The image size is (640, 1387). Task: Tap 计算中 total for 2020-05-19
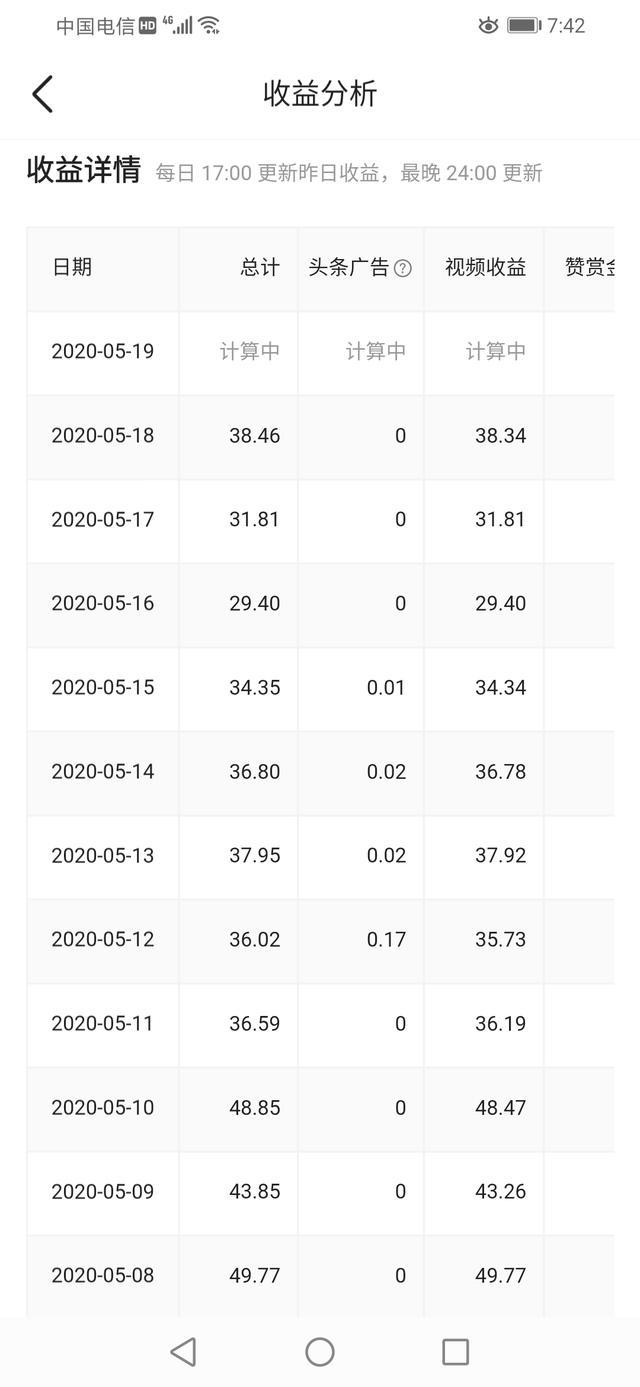coord(250,352)
